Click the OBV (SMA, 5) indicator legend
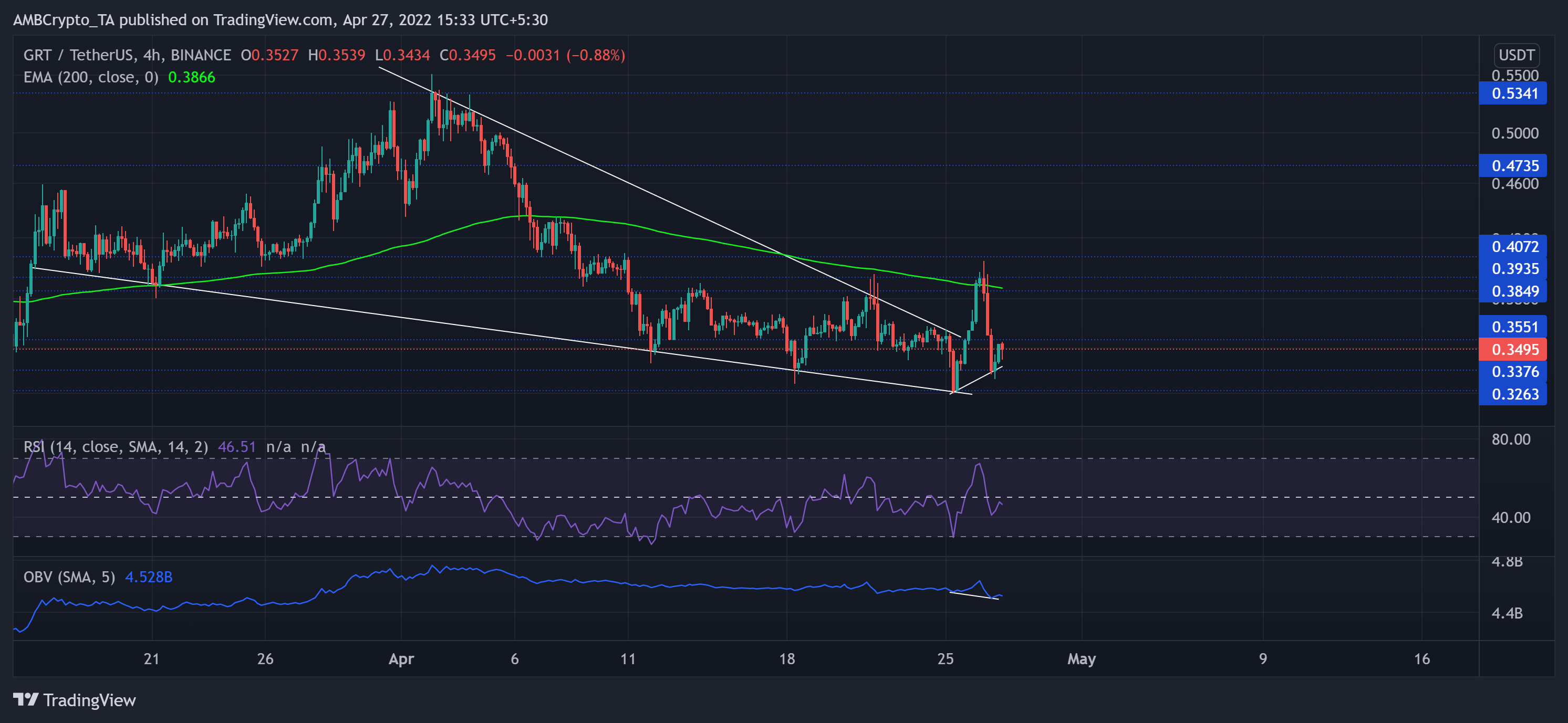Image resolution: width=1568 pixels, height=723 pixels. 69,577
